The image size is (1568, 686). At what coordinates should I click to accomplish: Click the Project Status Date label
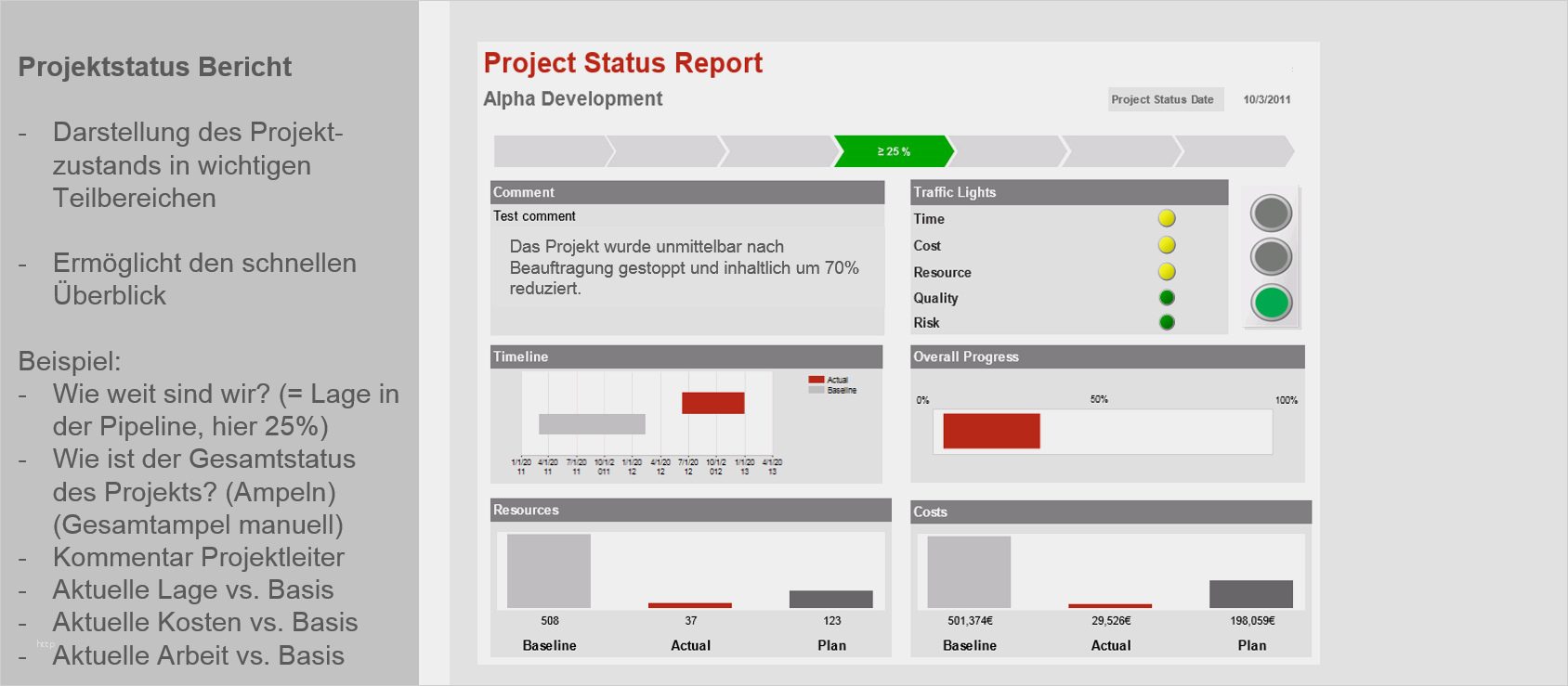pos(1163,99)
